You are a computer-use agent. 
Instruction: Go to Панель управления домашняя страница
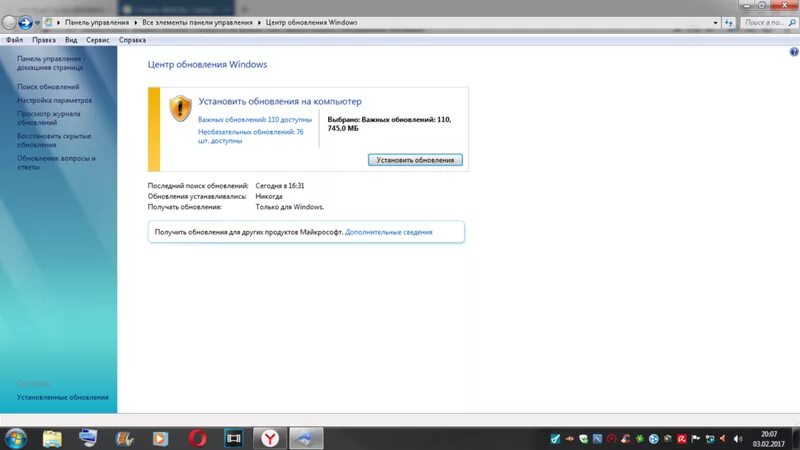(51, 63)
